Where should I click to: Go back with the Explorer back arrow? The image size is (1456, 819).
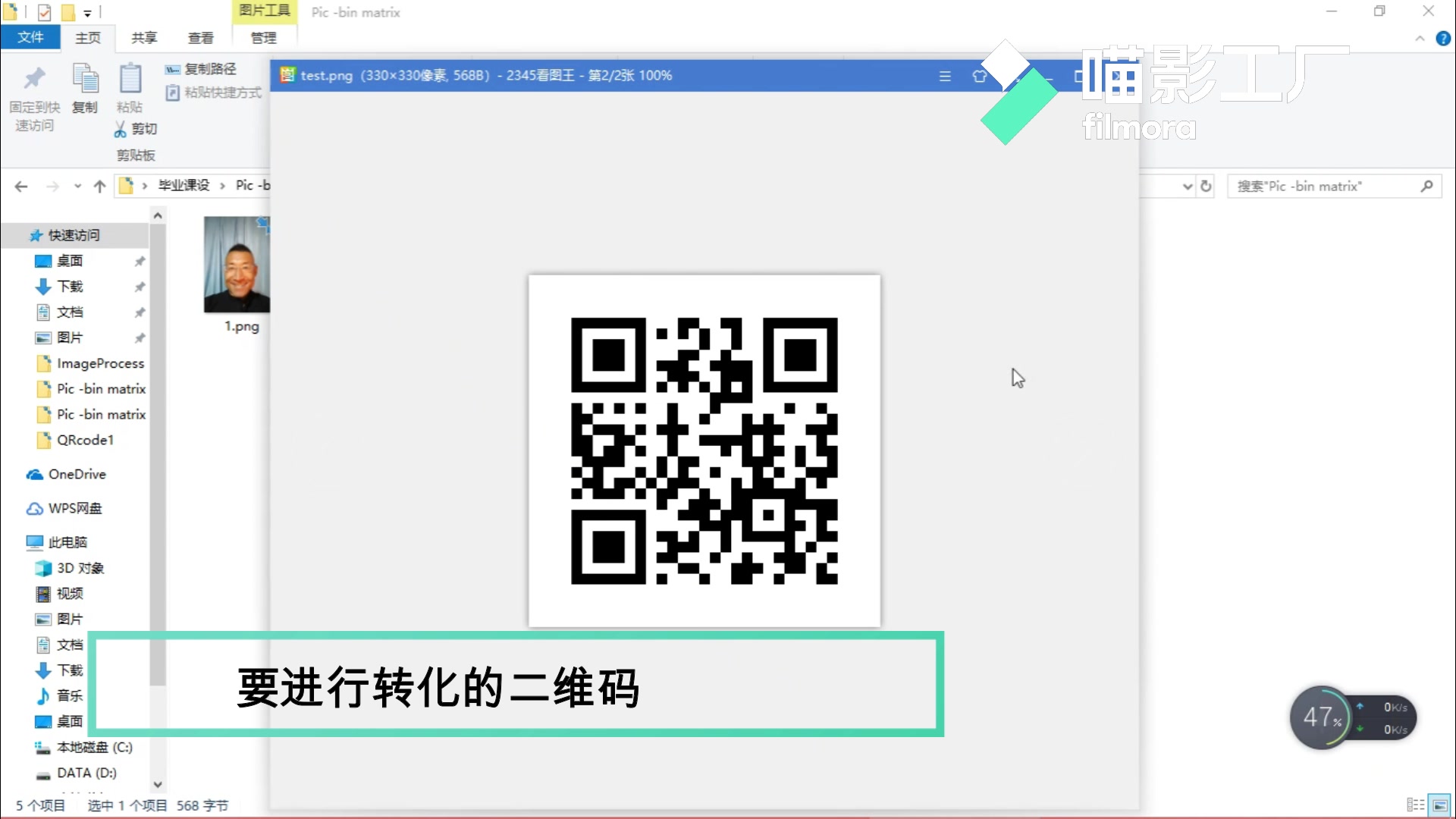pyautogui.click(x=21, y=186)
